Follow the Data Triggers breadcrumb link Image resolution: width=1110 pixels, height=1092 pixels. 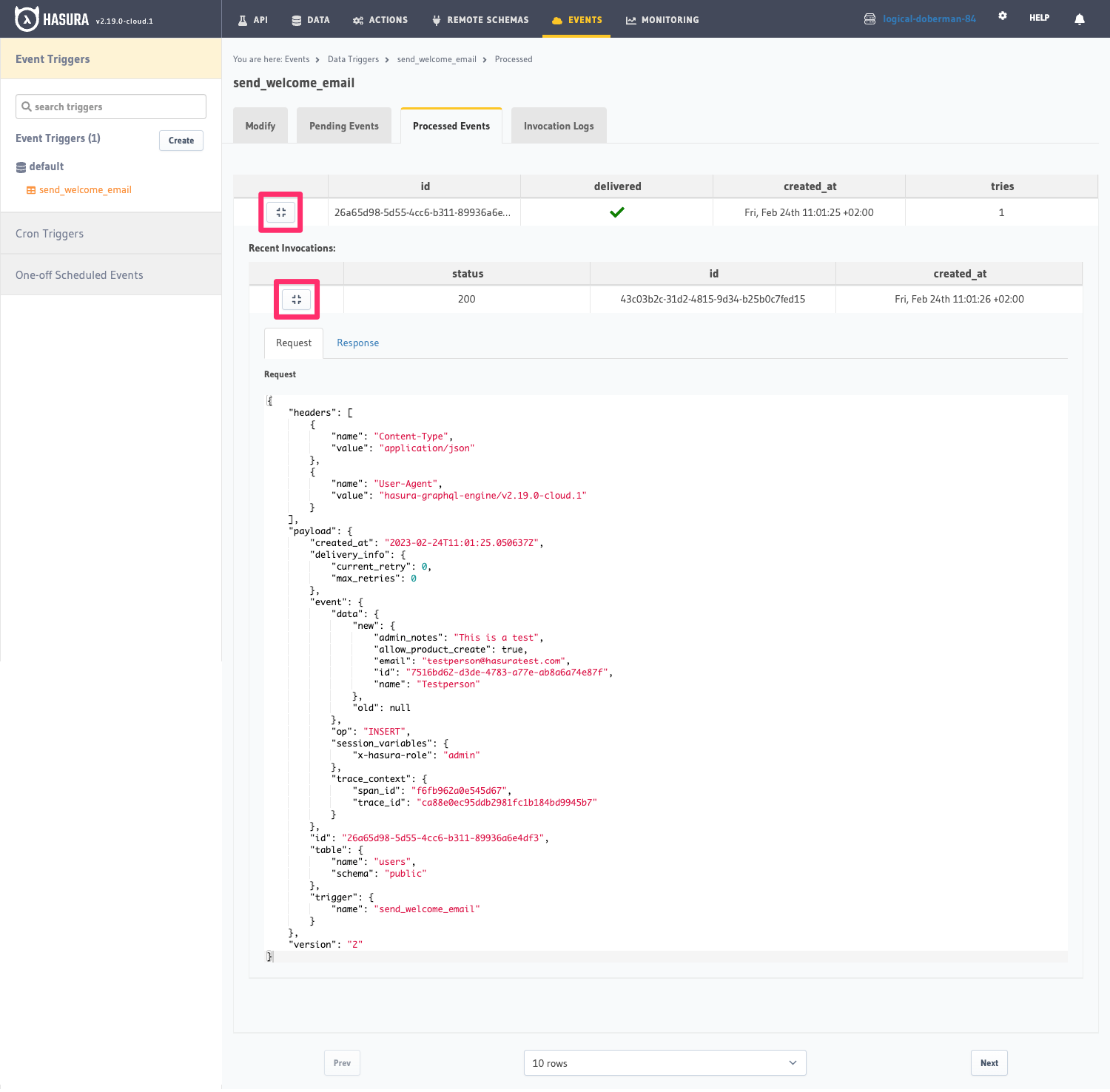pyautogui.click(x=353, y=59)
